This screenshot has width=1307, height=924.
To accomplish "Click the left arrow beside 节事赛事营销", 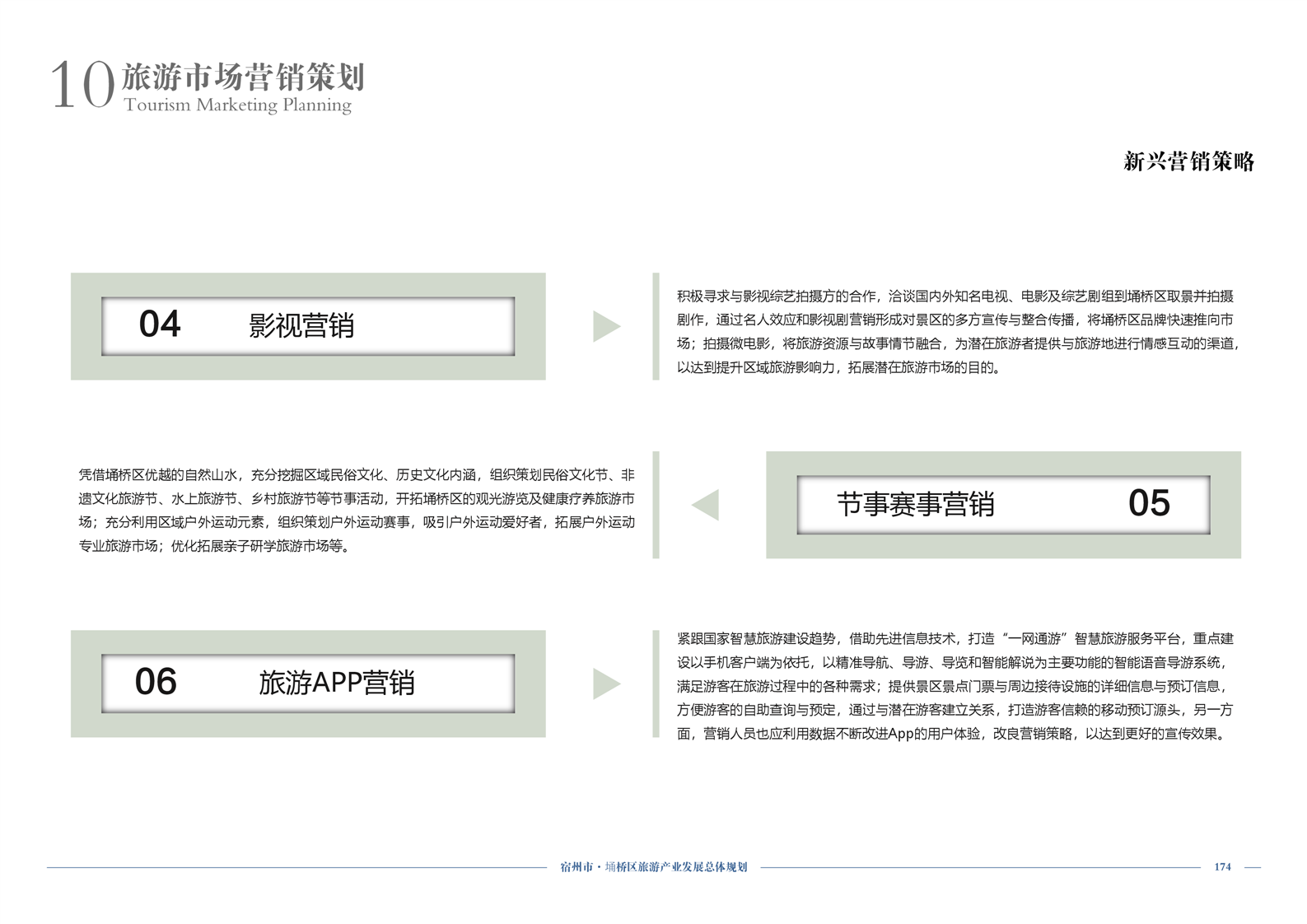I will [706, 505].
